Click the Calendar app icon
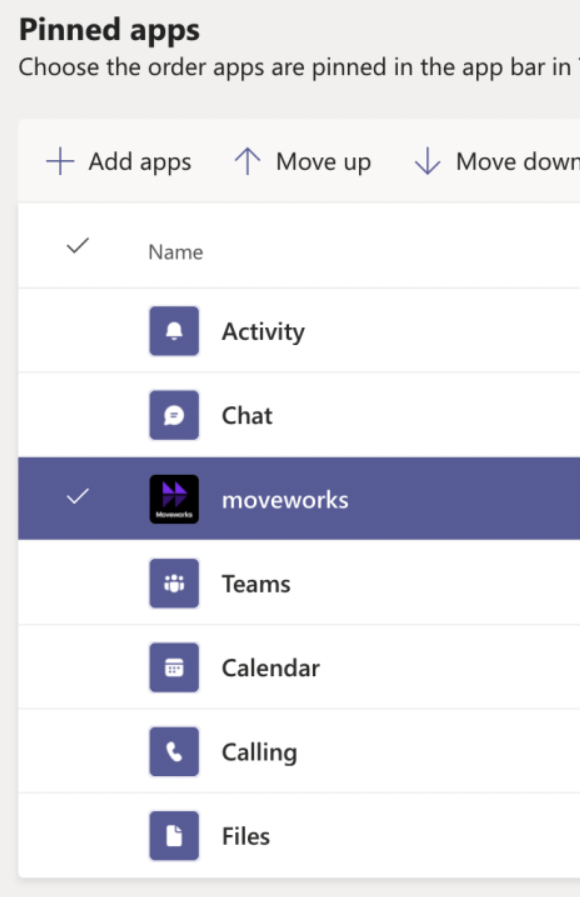580x897 pixels. [174, 667]
